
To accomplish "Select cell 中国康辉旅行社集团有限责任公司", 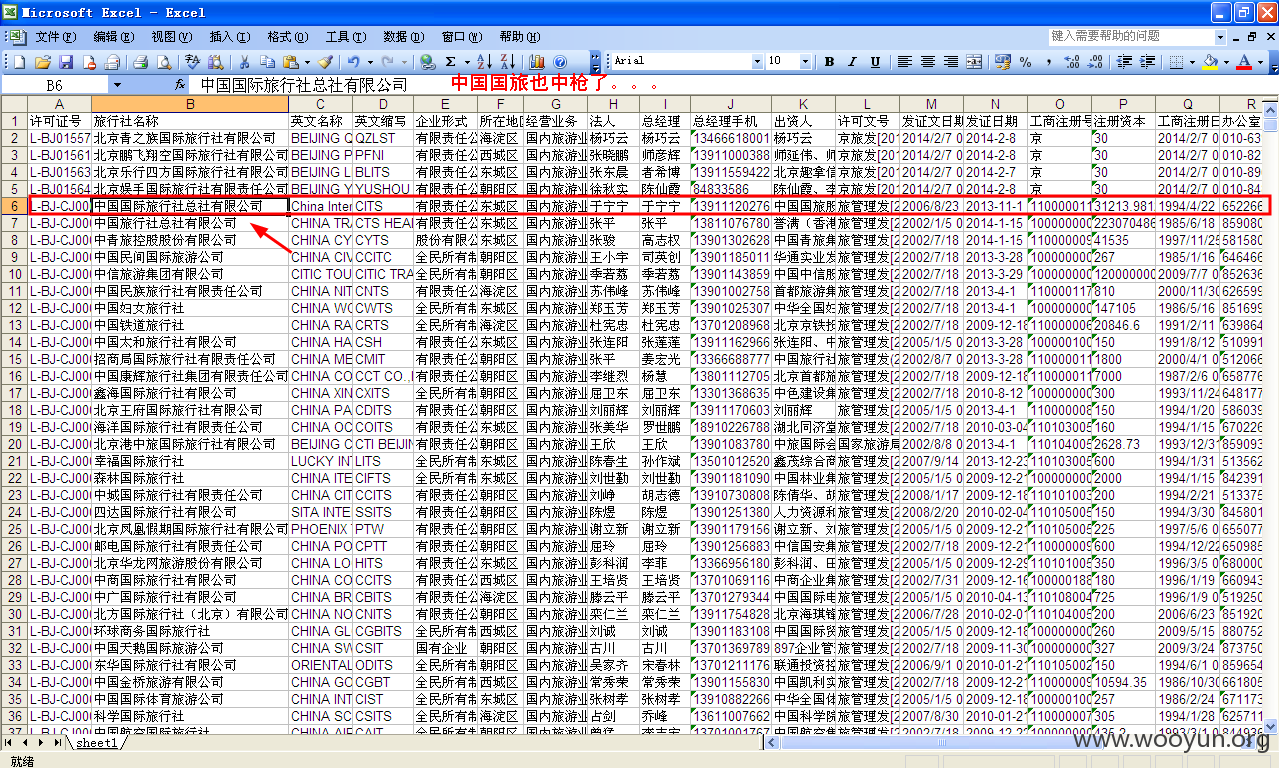I will [190, 376].
